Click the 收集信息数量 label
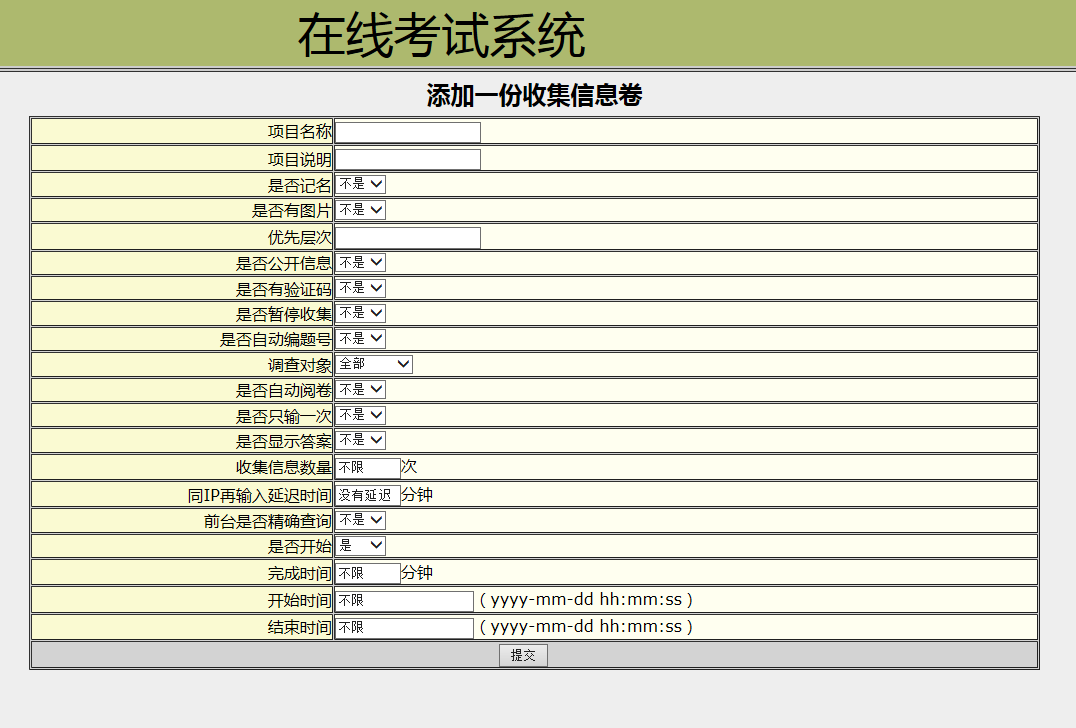 [x=284, y=467]
